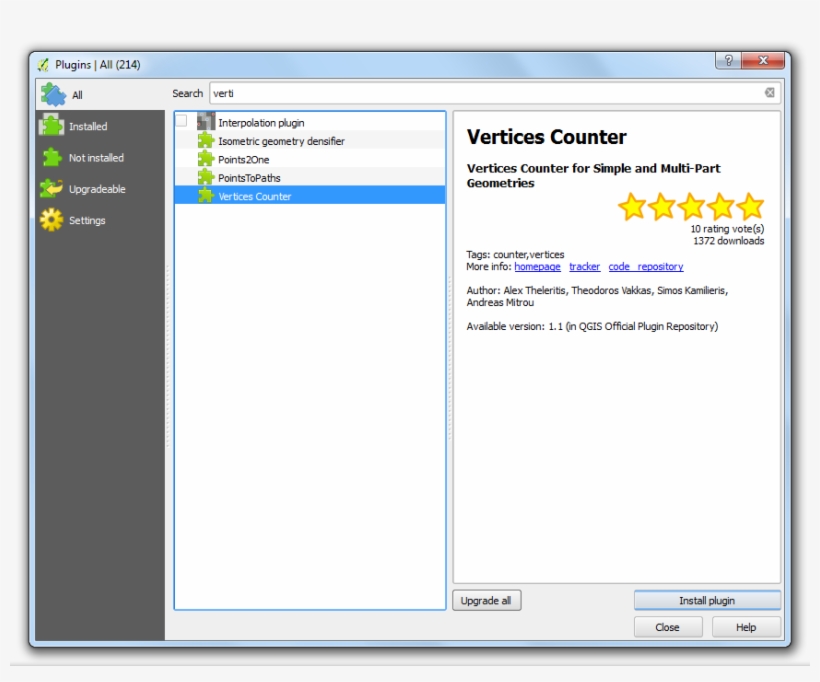
Task: Open the plugin homepage link
Action: click(537, 267)
